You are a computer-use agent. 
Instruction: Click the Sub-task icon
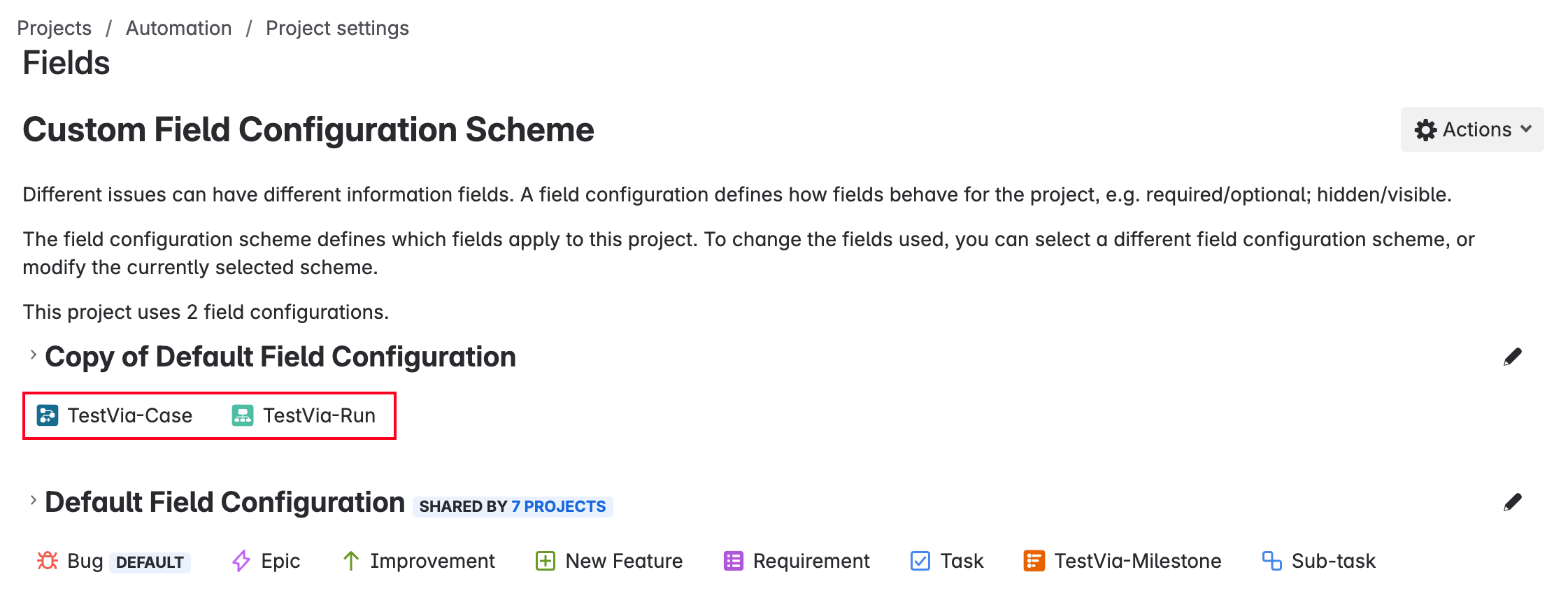click(x=1271, y=561)
